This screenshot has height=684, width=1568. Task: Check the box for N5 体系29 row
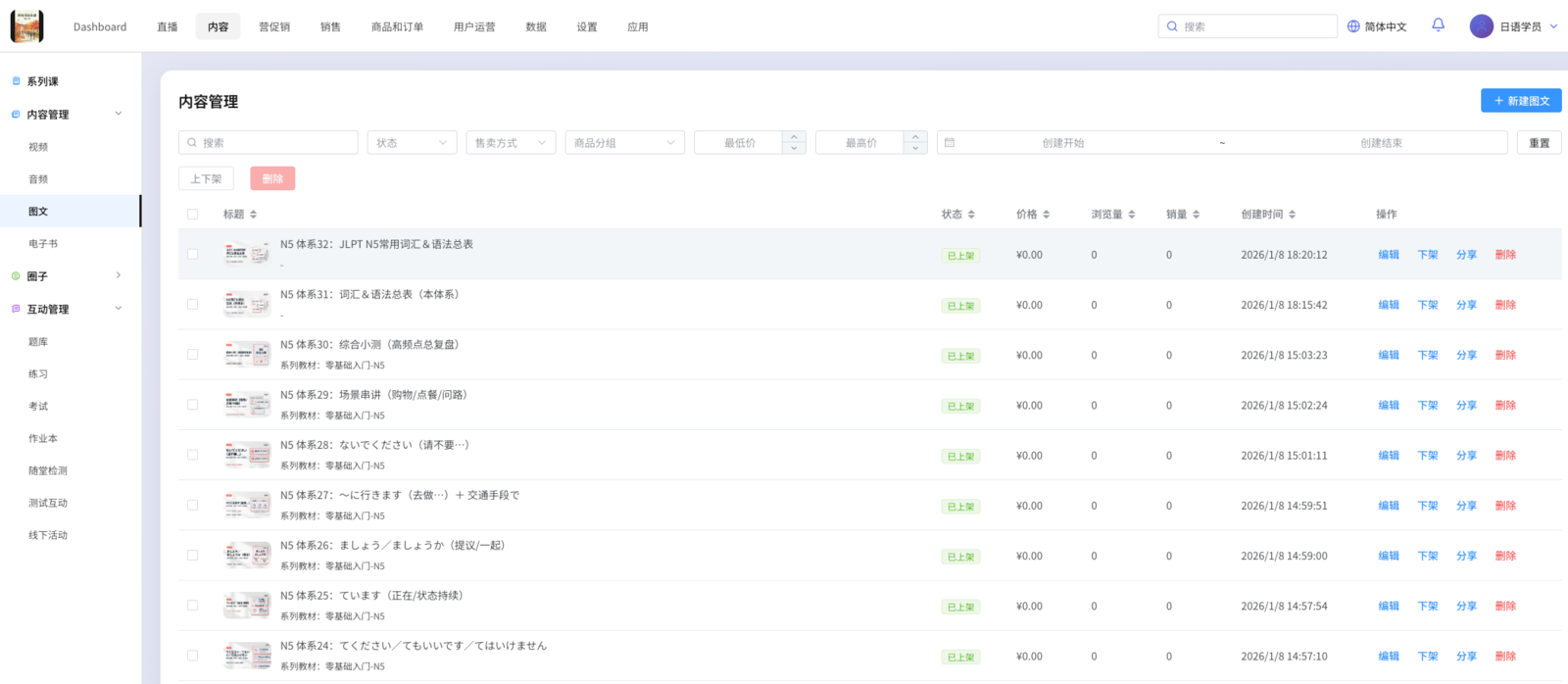pos(192,404)
